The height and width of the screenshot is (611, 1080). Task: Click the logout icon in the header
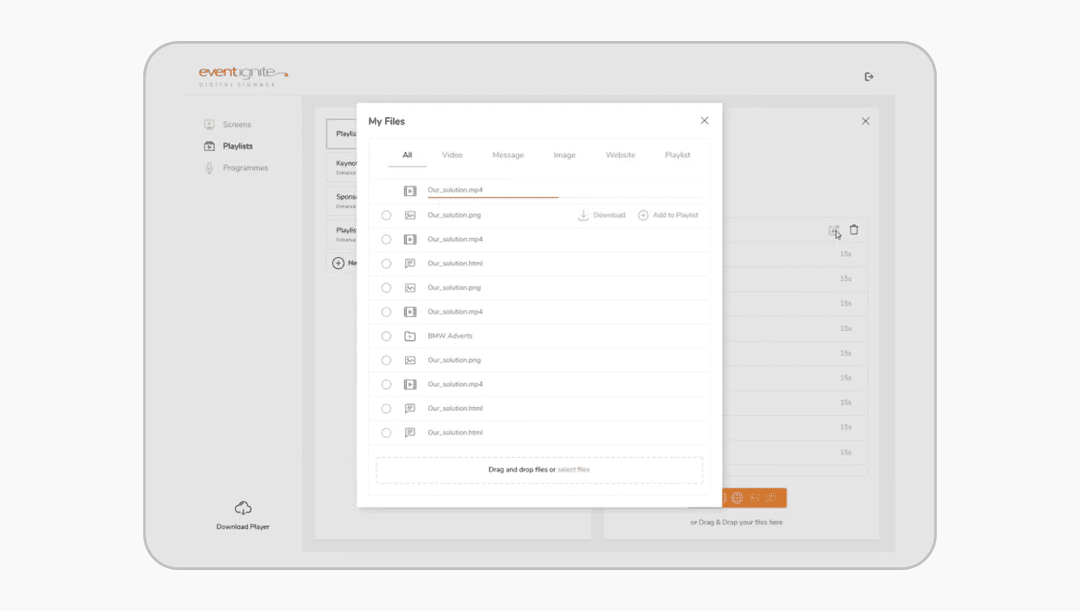pyautogui.click(x=869, y=76)
